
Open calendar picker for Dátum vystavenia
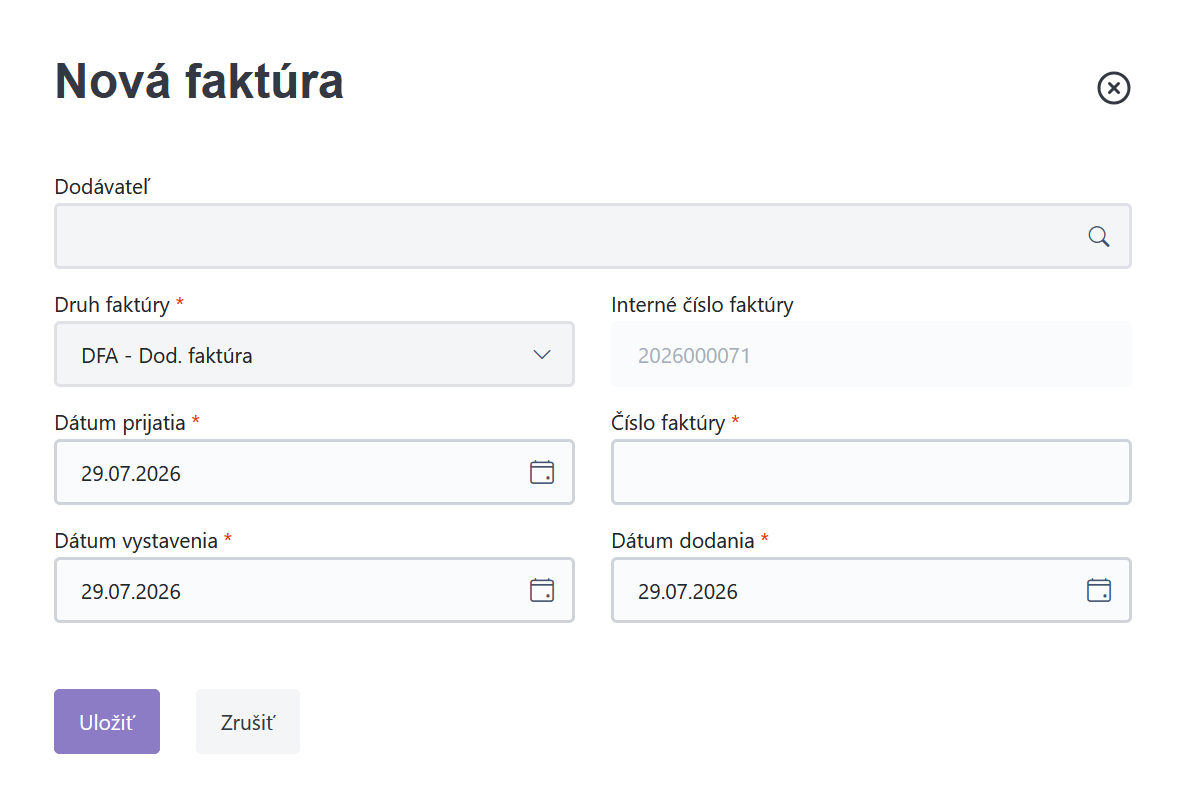pos(542,590)
